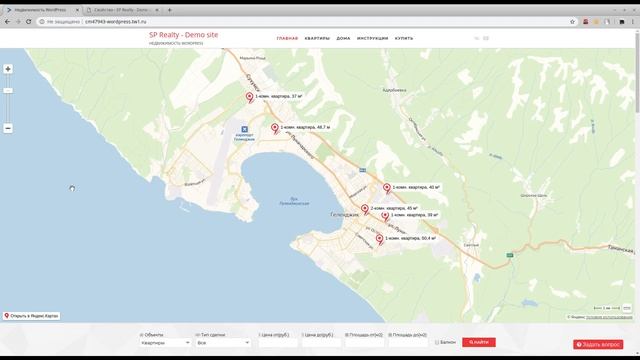The height and width of the screenshot is (360, 640).
Task: Click the Открыть в Яндекс.Картах link
Action: (x=31, y=316)
